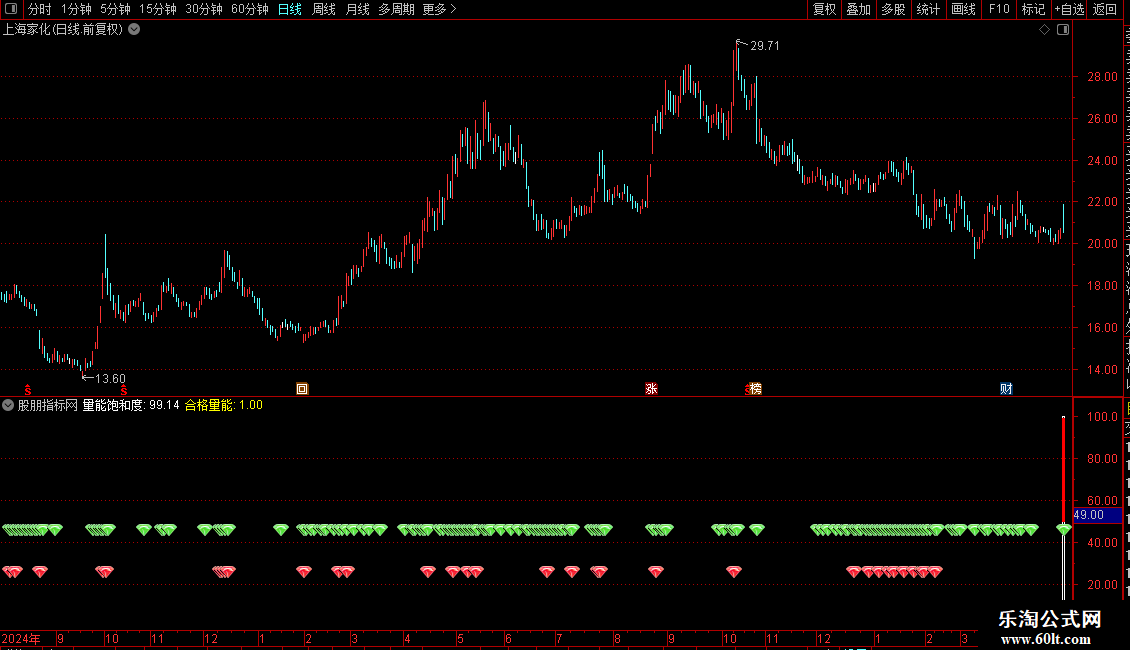Add stock with +自选 button
Viewport: 1130px width, 650px height.
click(x=1069, y=9)
